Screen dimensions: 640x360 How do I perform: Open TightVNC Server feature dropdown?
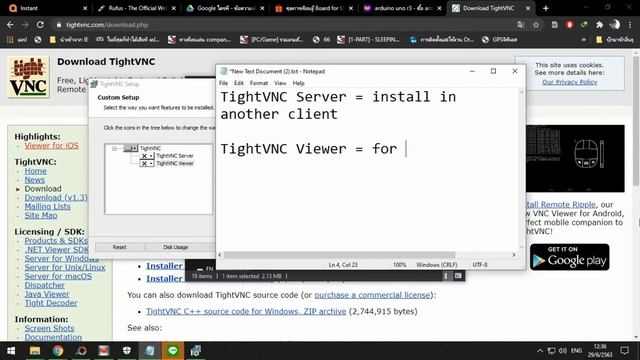click(x=147, y=156)
